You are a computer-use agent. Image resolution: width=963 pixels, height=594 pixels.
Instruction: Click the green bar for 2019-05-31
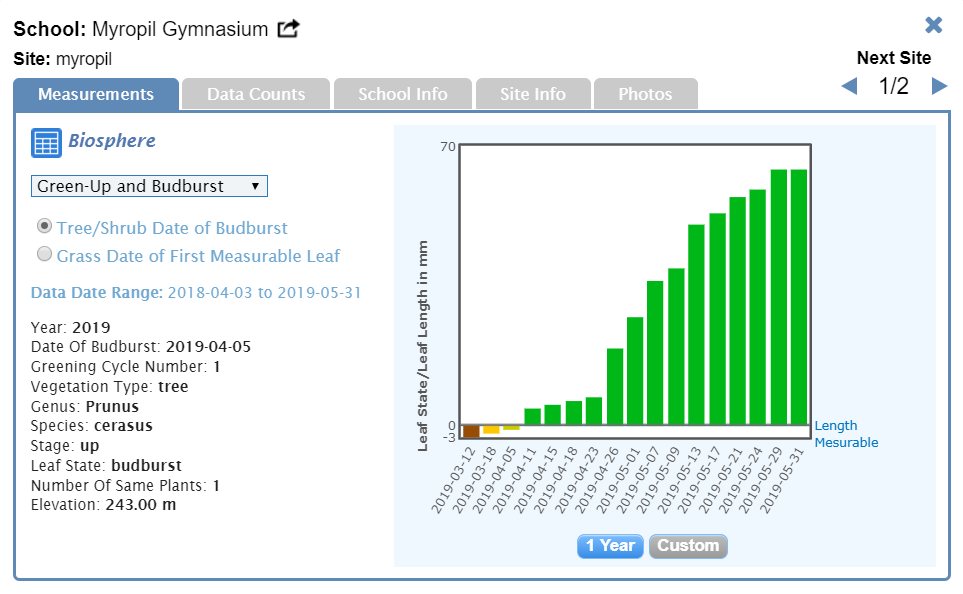click(x=798, y=297)
